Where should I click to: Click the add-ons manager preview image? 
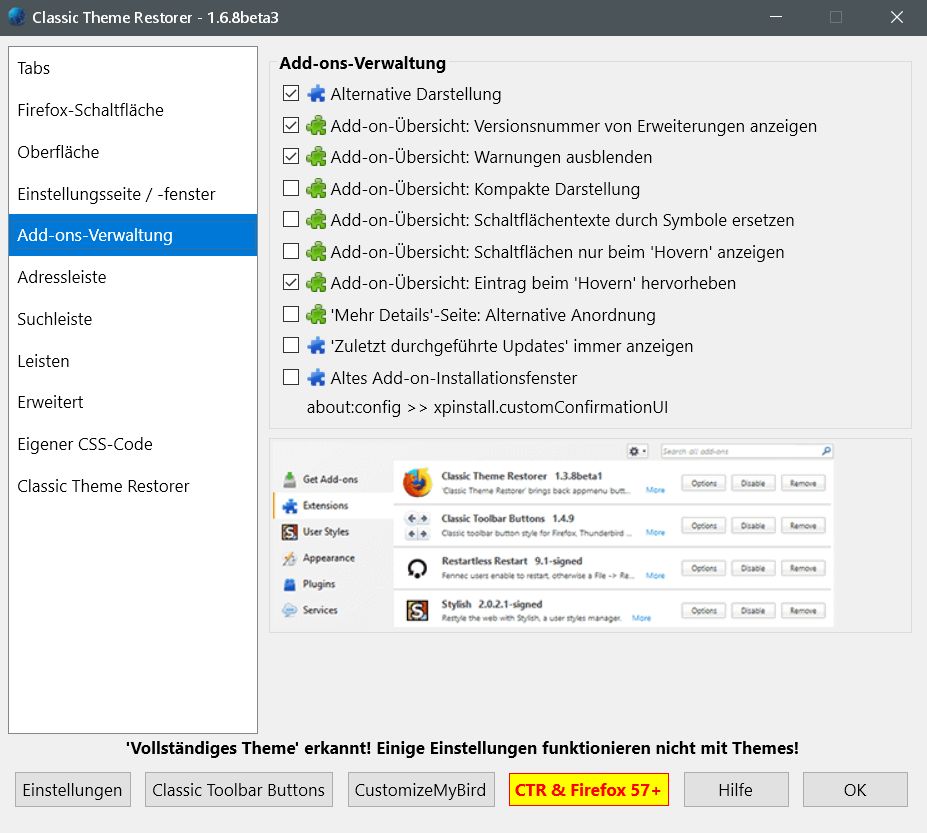coord(554,535)
